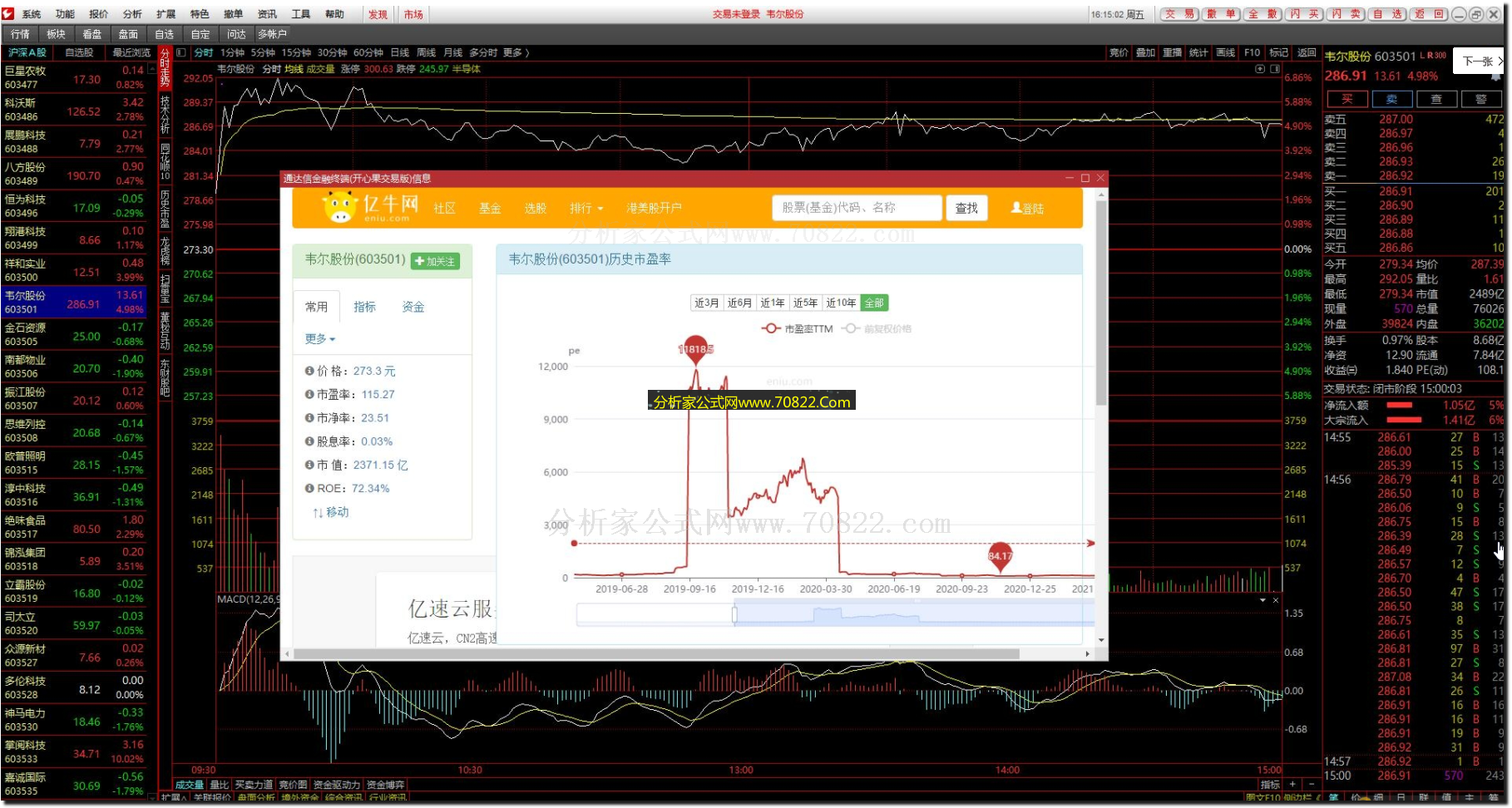Click the 交易 trade button in title bar

click(1180, 14)
